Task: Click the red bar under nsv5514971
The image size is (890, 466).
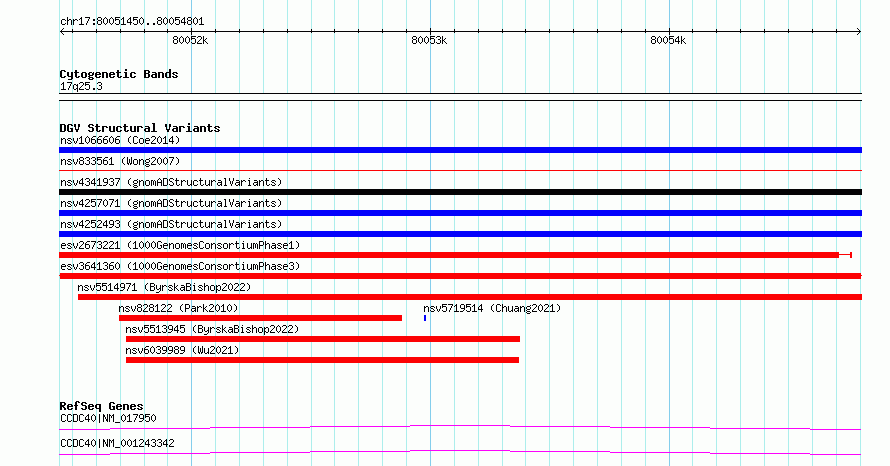Action: (470, 297)
